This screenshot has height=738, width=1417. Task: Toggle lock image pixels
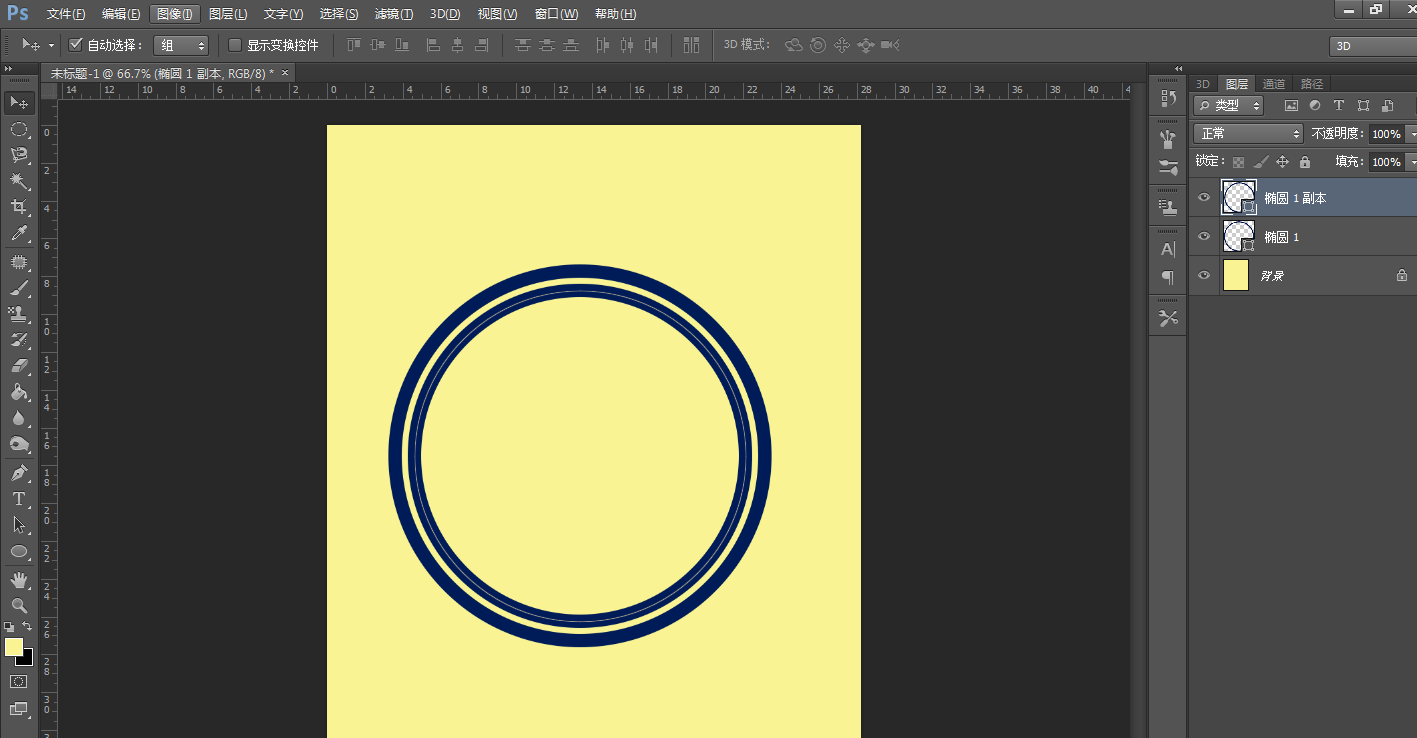pos(1261,162)
